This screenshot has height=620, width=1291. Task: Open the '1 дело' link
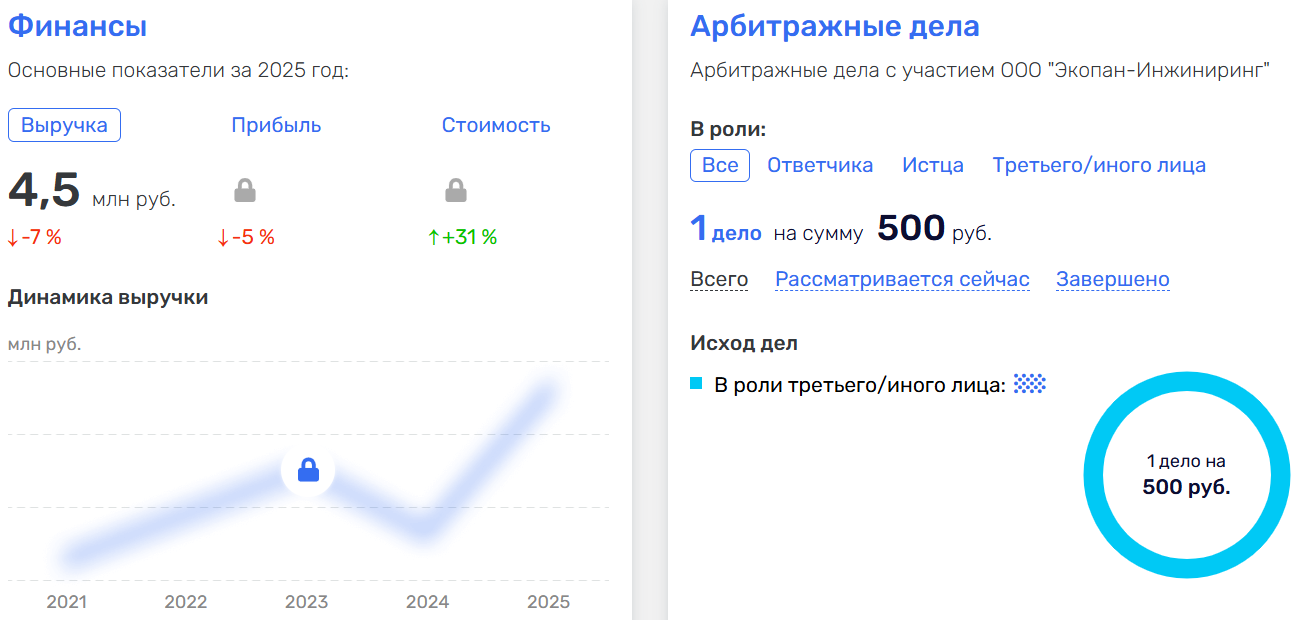point(726,230)
